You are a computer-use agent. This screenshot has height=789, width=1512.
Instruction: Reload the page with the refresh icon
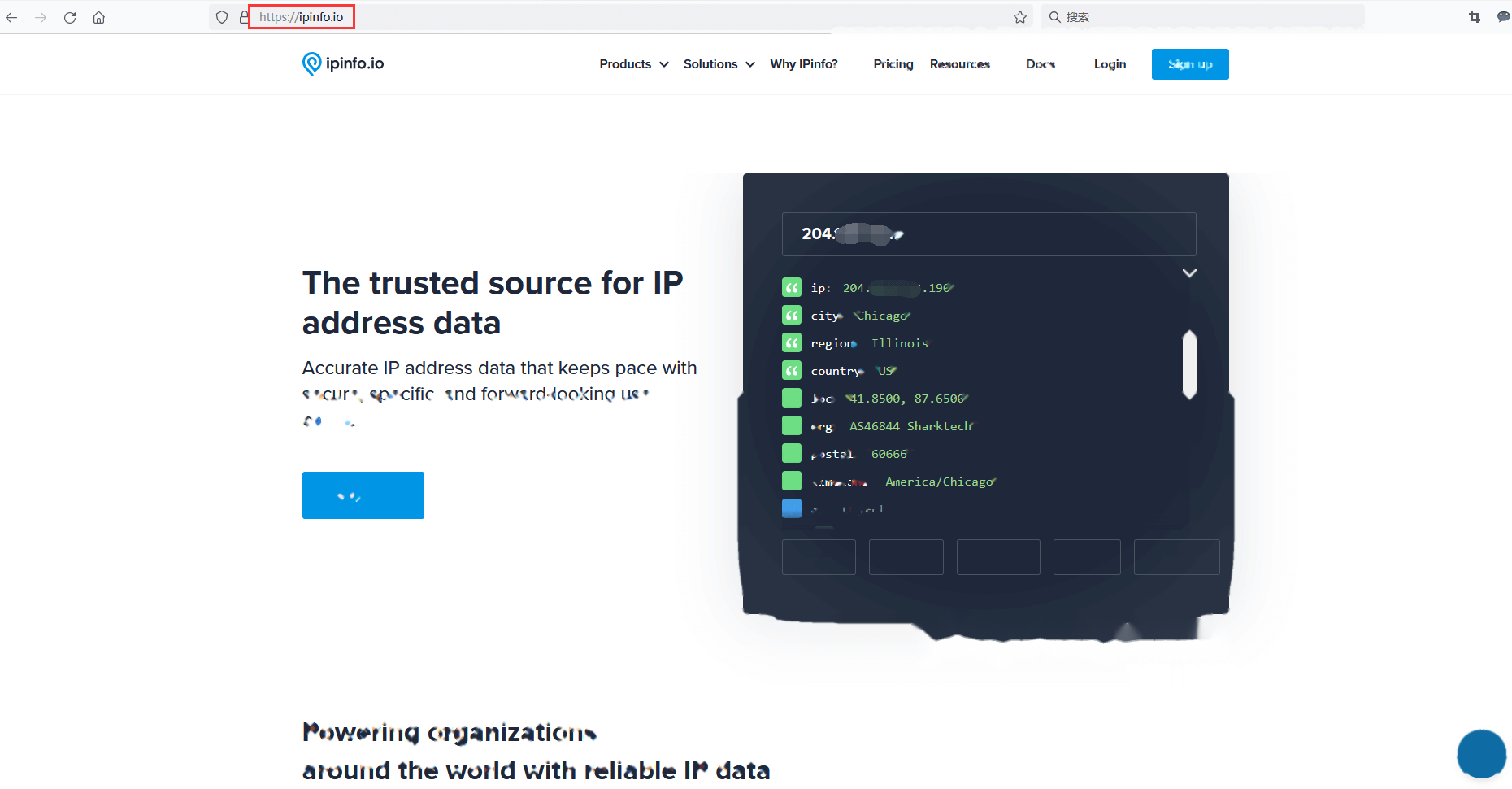coord(70,17)
